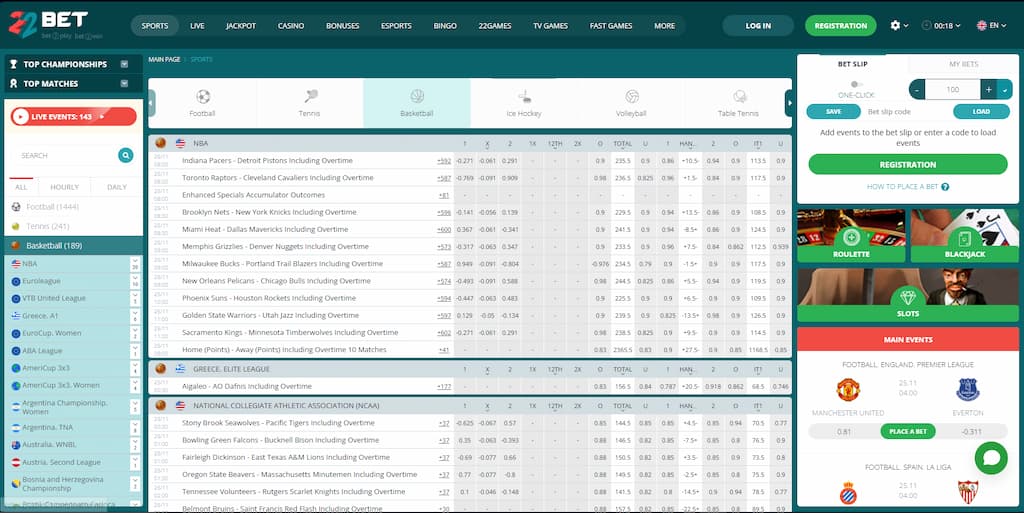The height and width of the screenshot is (513, 1024).
Task: Click the bet amount input field
Action: [953, 89]
